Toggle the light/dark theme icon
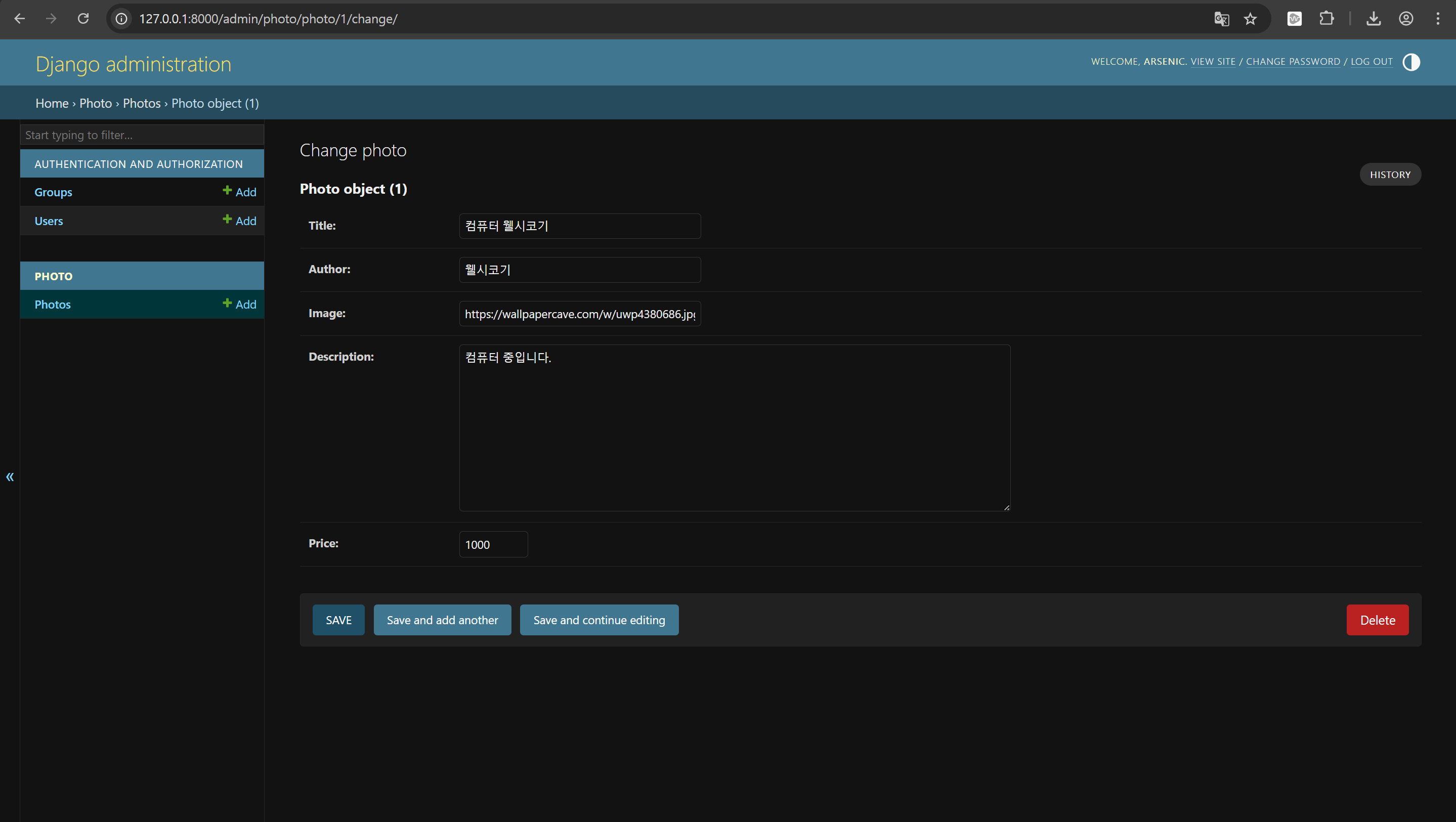Screen dimensions: 1456x822 (1411, 62)
